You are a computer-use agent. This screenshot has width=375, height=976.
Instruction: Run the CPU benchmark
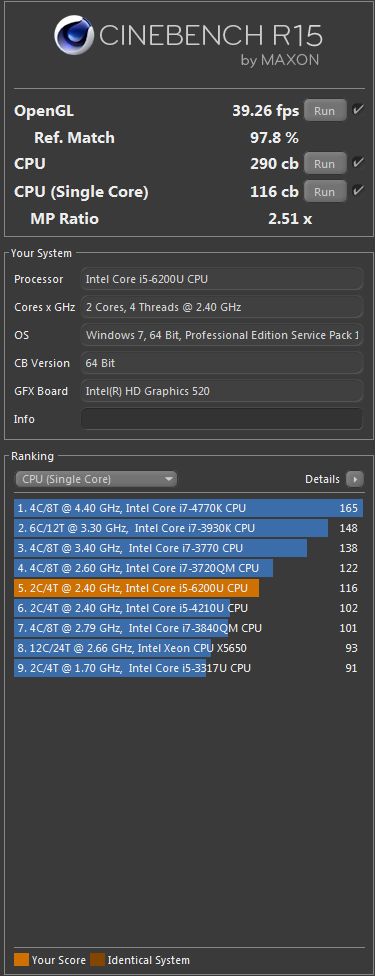pos(325,164)
